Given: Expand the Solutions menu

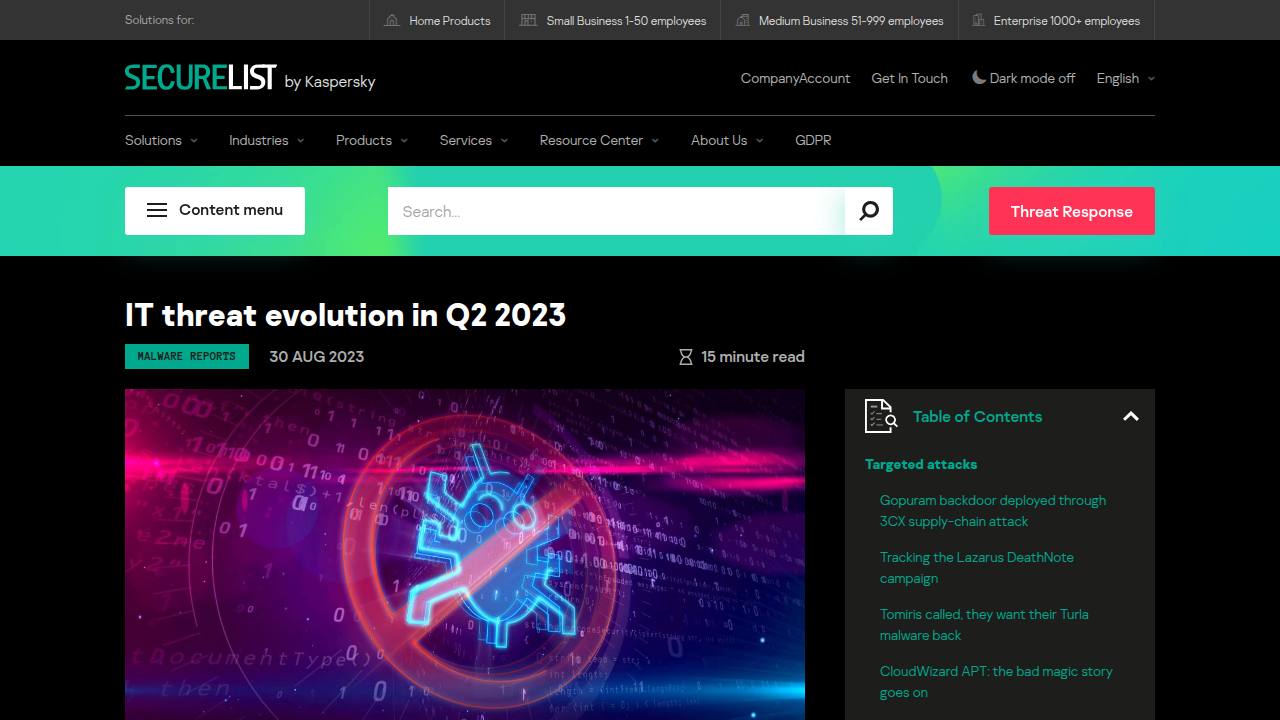Looking at the screenshot, I should click(x=161, y=140).
